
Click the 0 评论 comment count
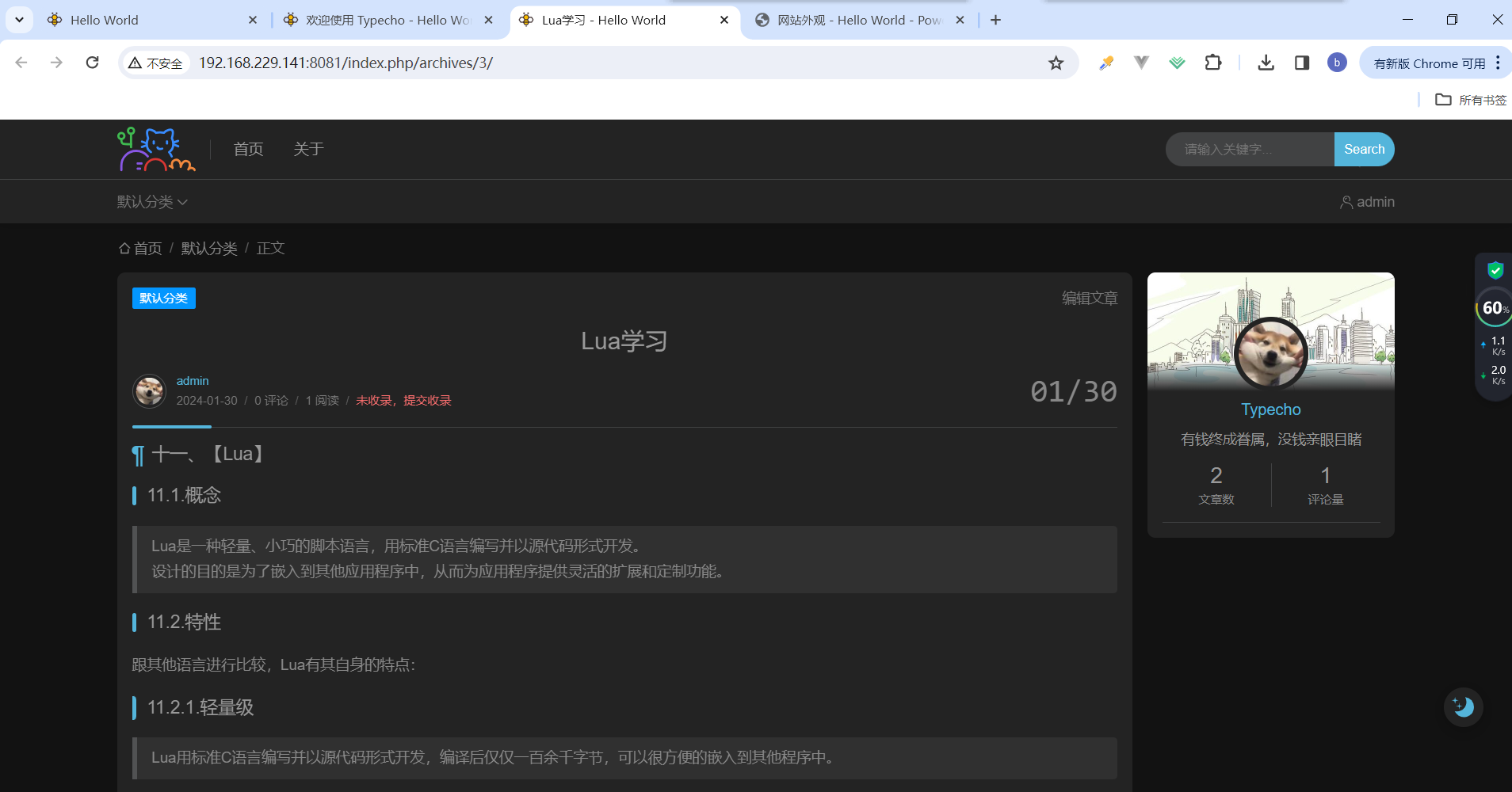(x=271, y=401)
